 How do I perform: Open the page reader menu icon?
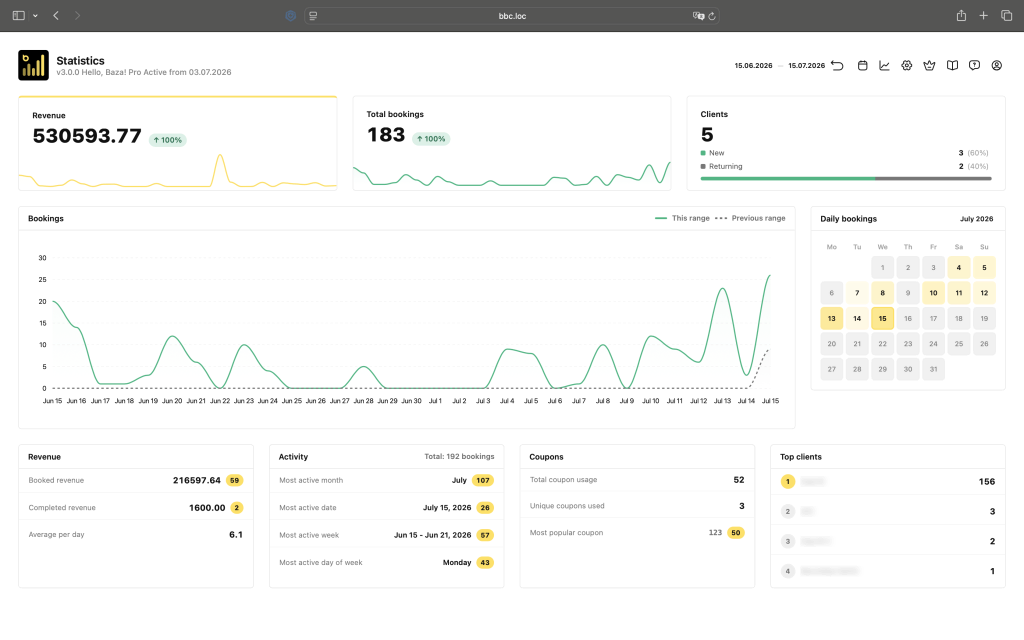click(x=313, y=16)
